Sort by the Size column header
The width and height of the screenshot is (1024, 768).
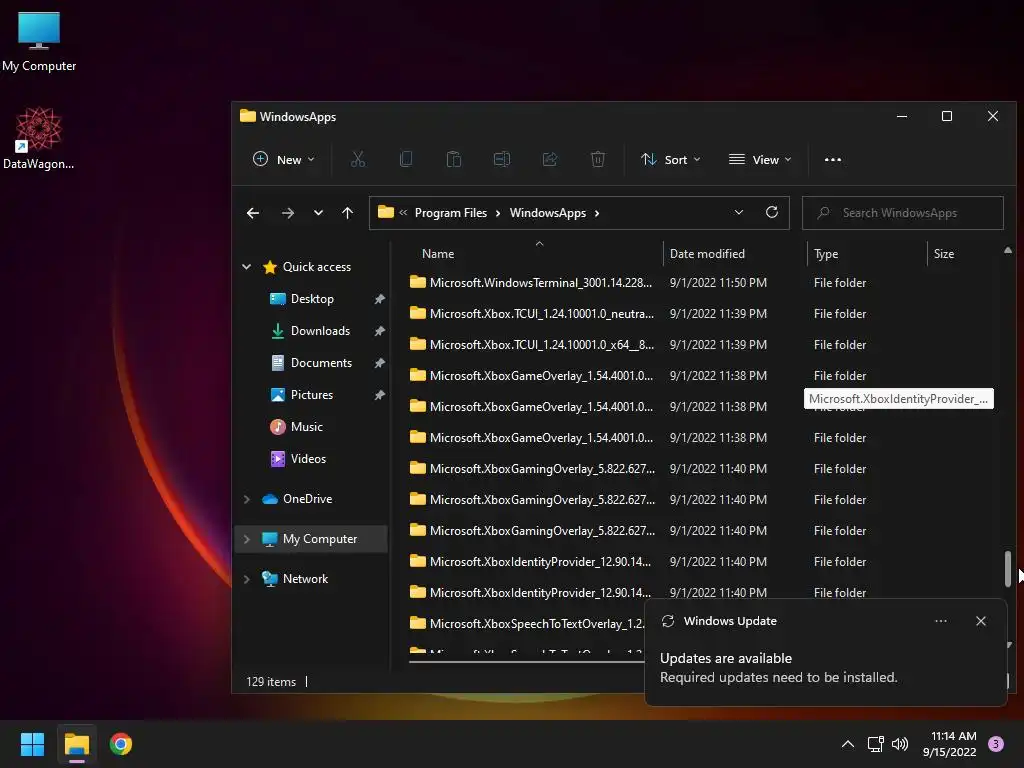[x=944, y=253]
